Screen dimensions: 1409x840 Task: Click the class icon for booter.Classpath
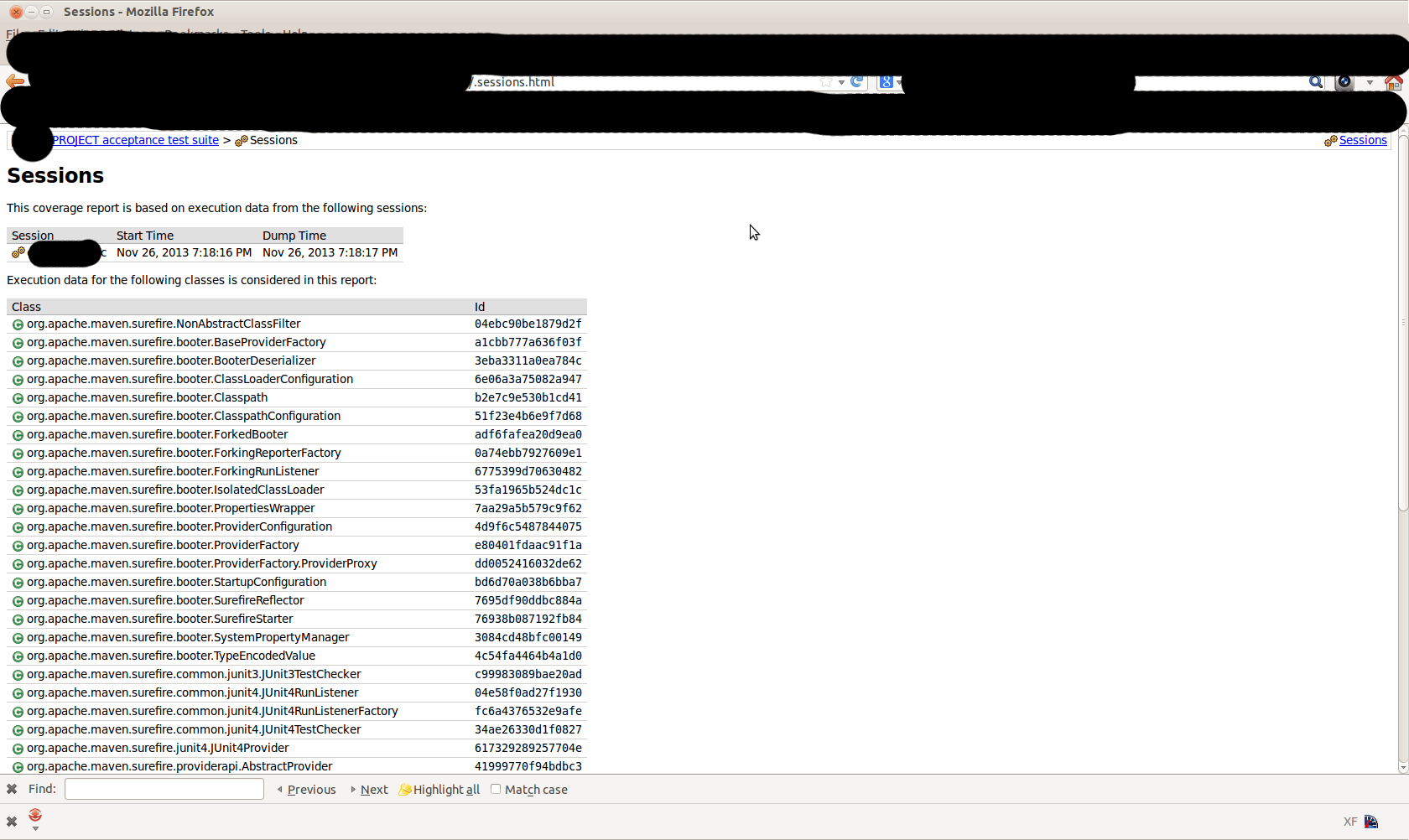(18, 398)
